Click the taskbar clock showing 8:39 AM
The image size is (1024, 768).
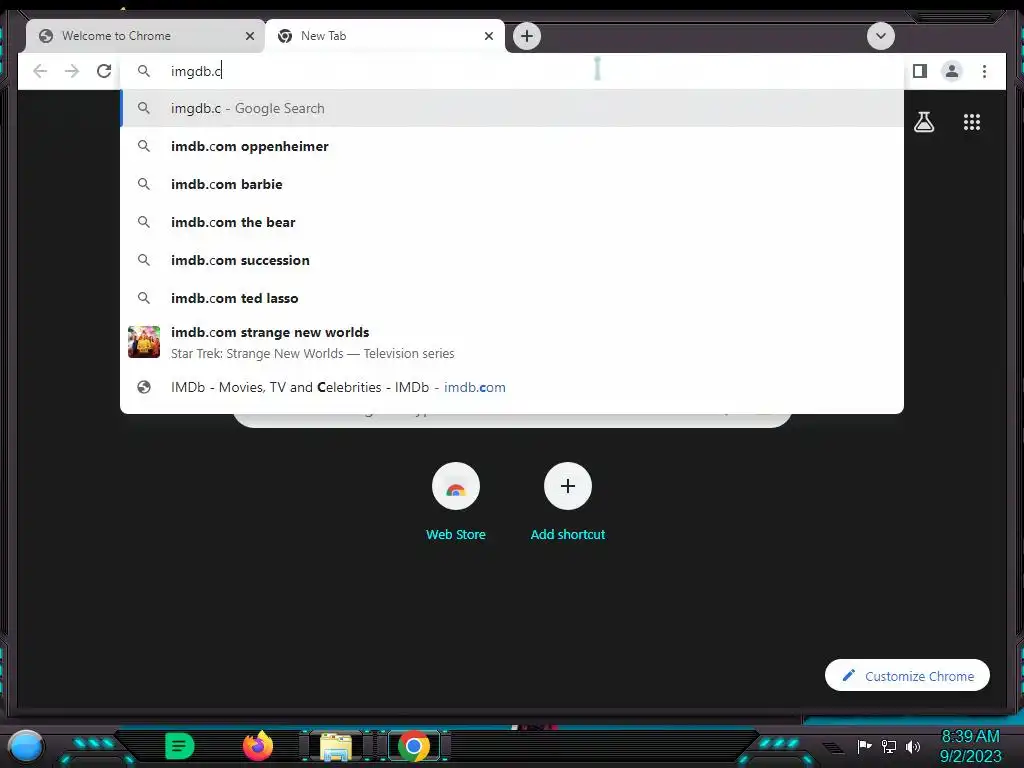pos(970,746)
